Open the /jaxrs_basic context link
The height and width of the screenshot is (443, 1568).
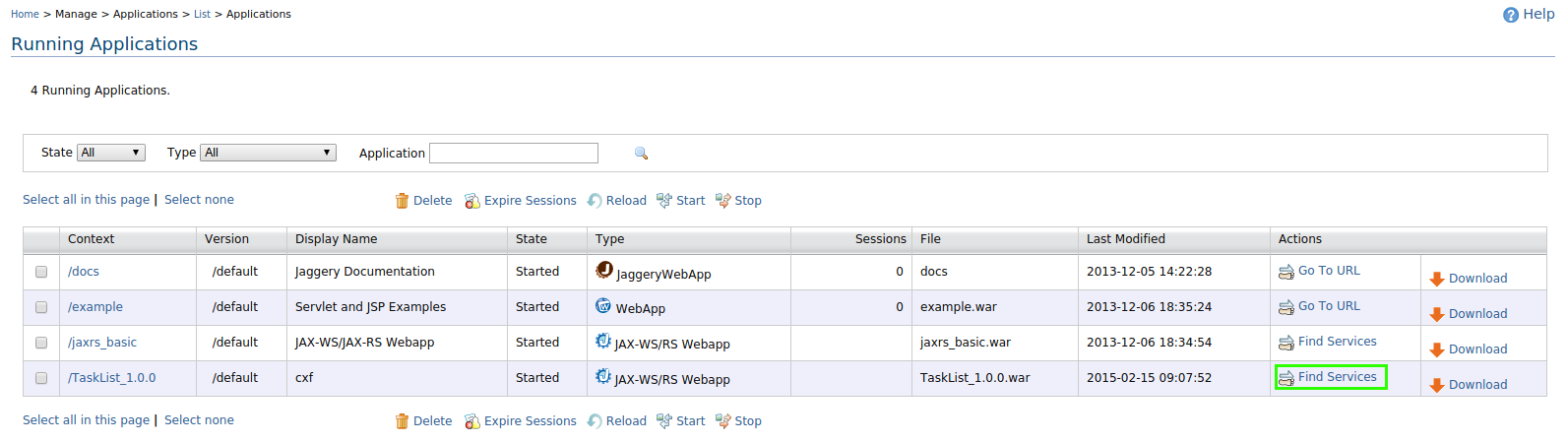(102, 343)
